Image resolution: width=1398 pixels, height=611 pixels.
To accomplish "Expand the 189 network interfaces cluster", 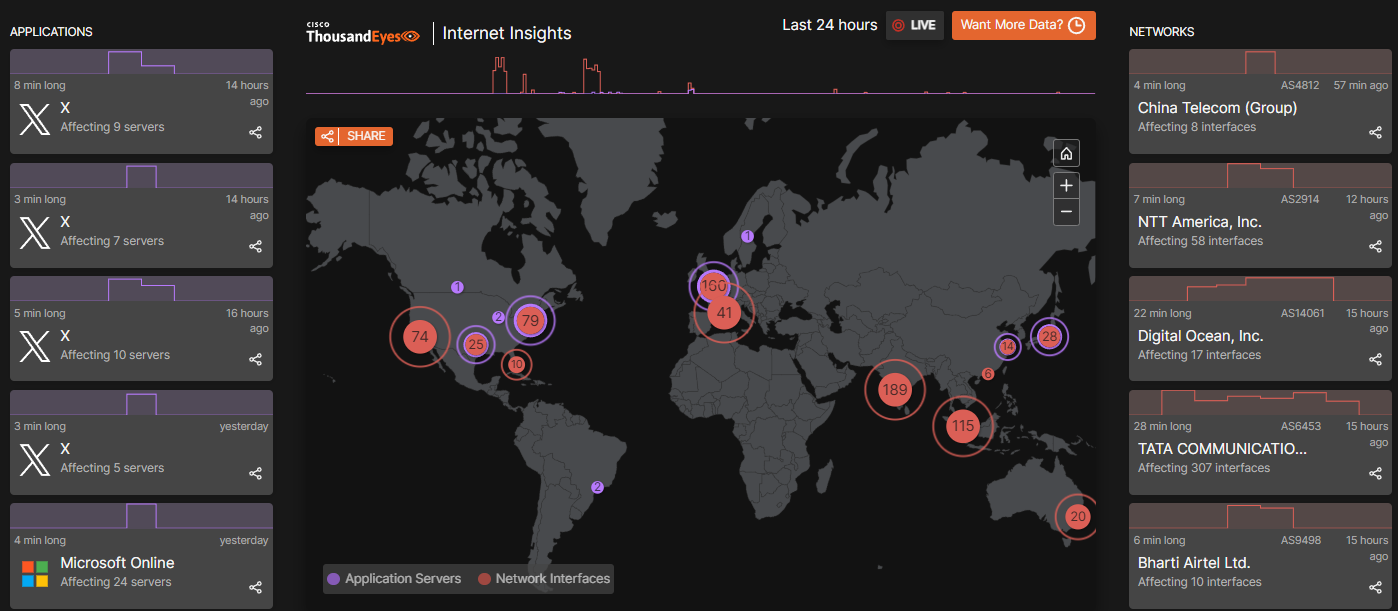I will click(894, 389).
